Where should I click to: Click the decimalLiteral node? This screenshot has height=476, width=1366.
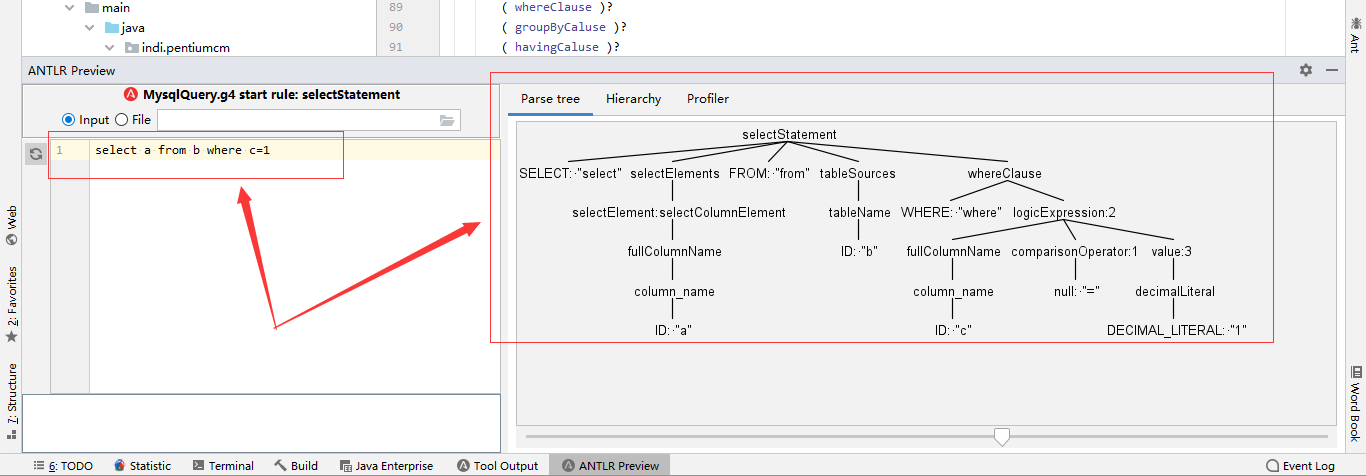1175,291
